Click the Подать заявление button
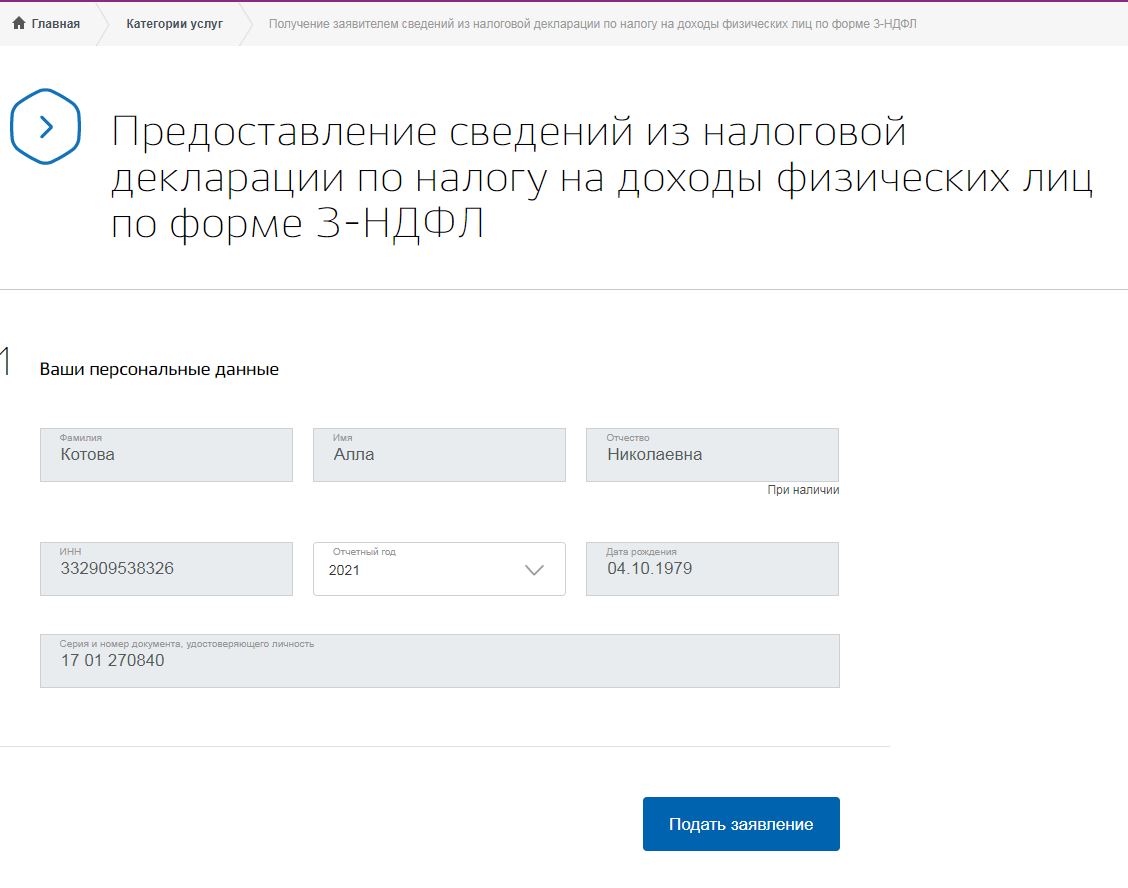Viewport: 1128px width, 888px height. point(741,824)
